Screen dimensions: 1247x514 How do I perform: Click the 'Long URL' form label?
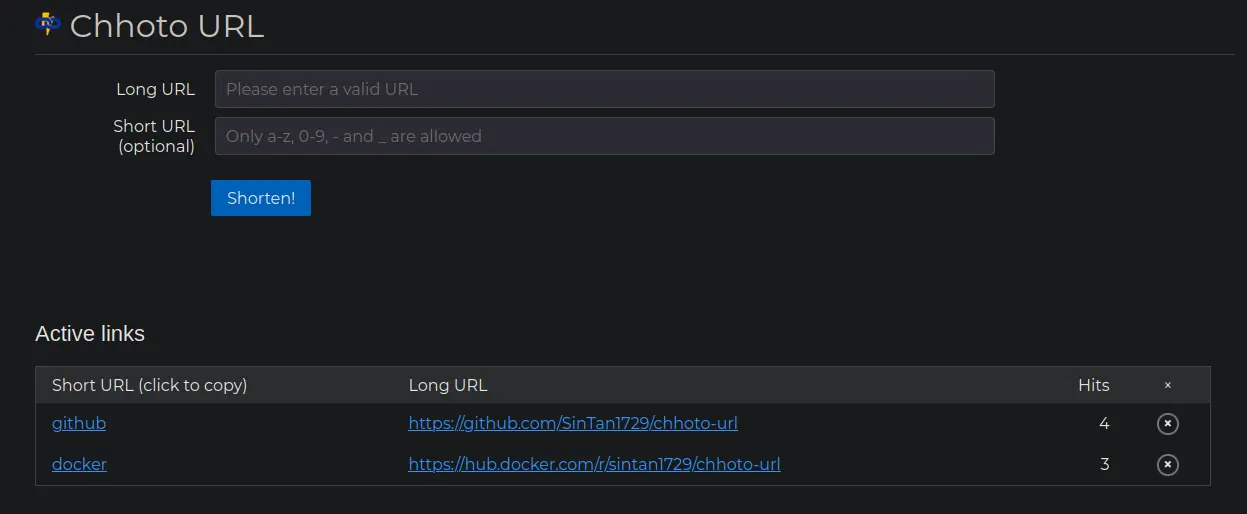point(155,89)
